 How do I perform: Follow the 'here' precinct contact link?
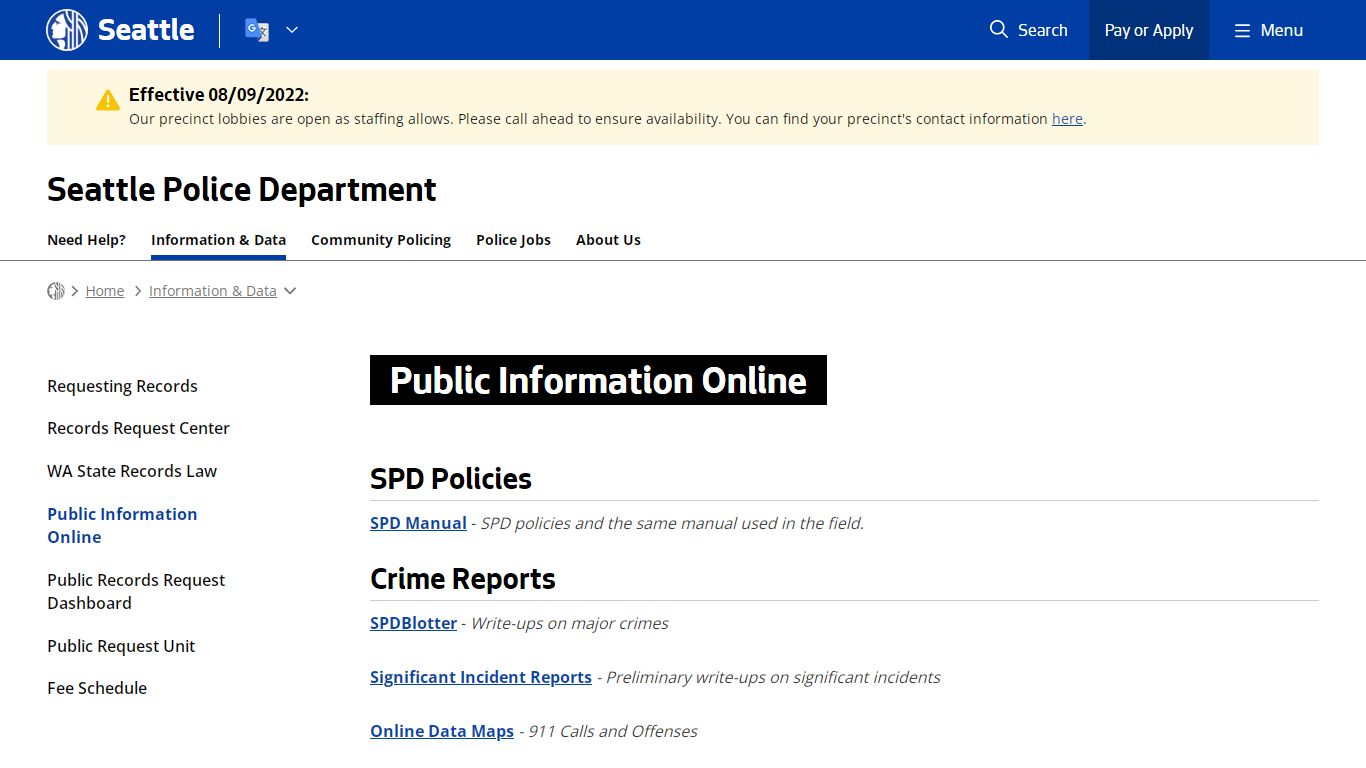click(1067, 118)
